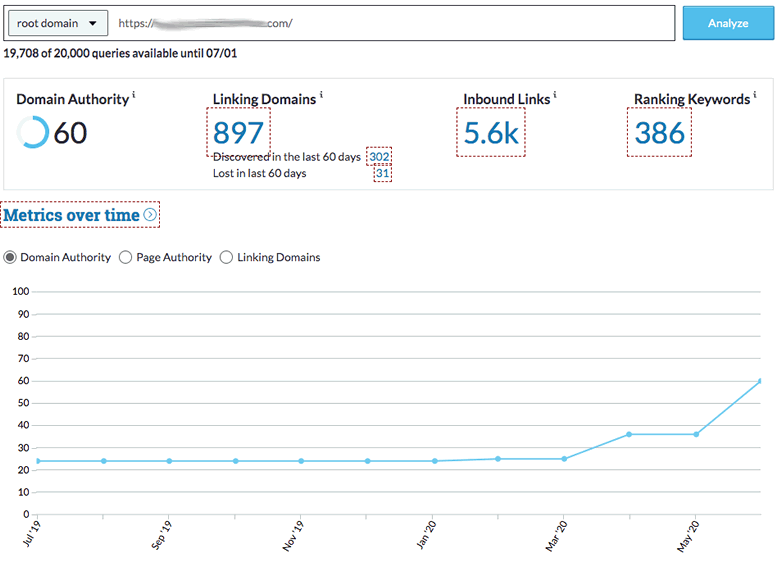Select the Linking Domains radio button

[x=226, y=257]
